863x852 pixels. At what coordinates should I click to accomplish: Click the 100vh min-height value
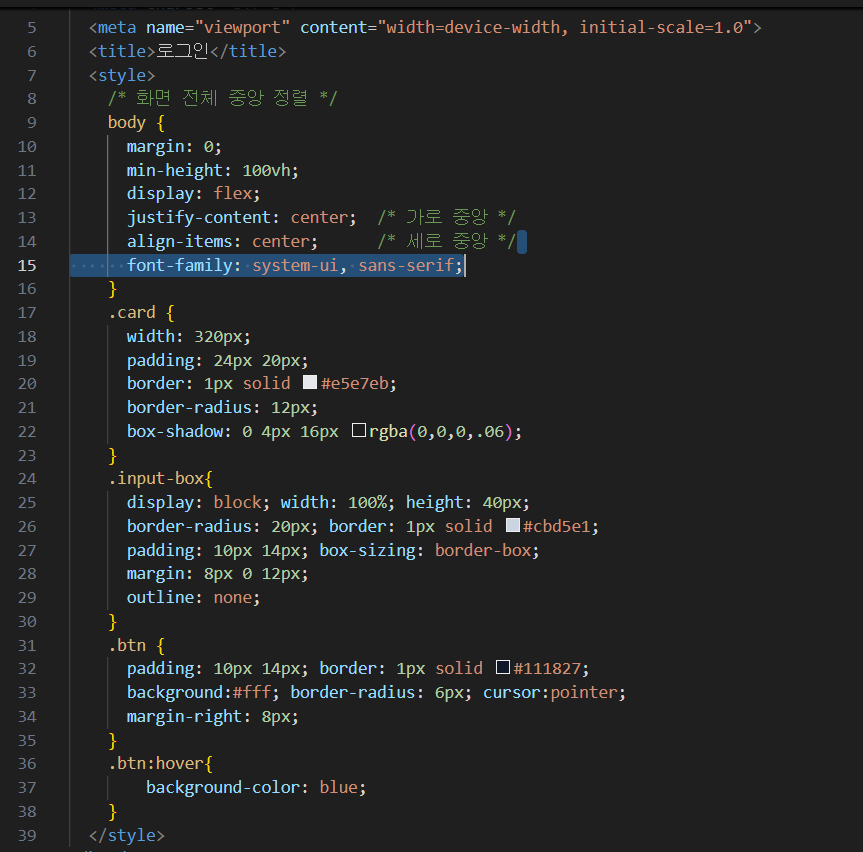(x=270, y=170)
